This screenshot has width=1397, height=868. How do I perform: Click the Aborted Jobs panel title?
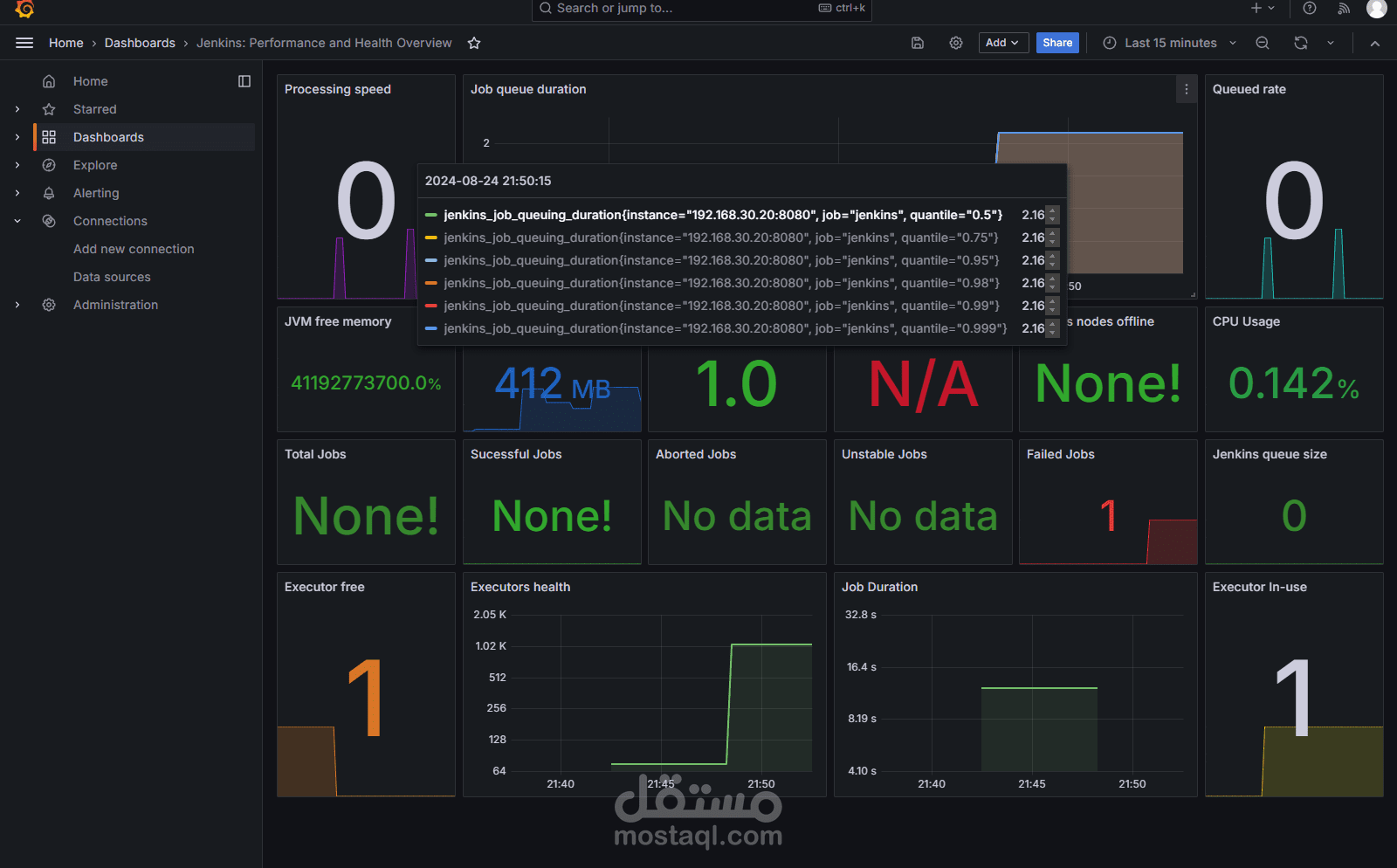696,454
